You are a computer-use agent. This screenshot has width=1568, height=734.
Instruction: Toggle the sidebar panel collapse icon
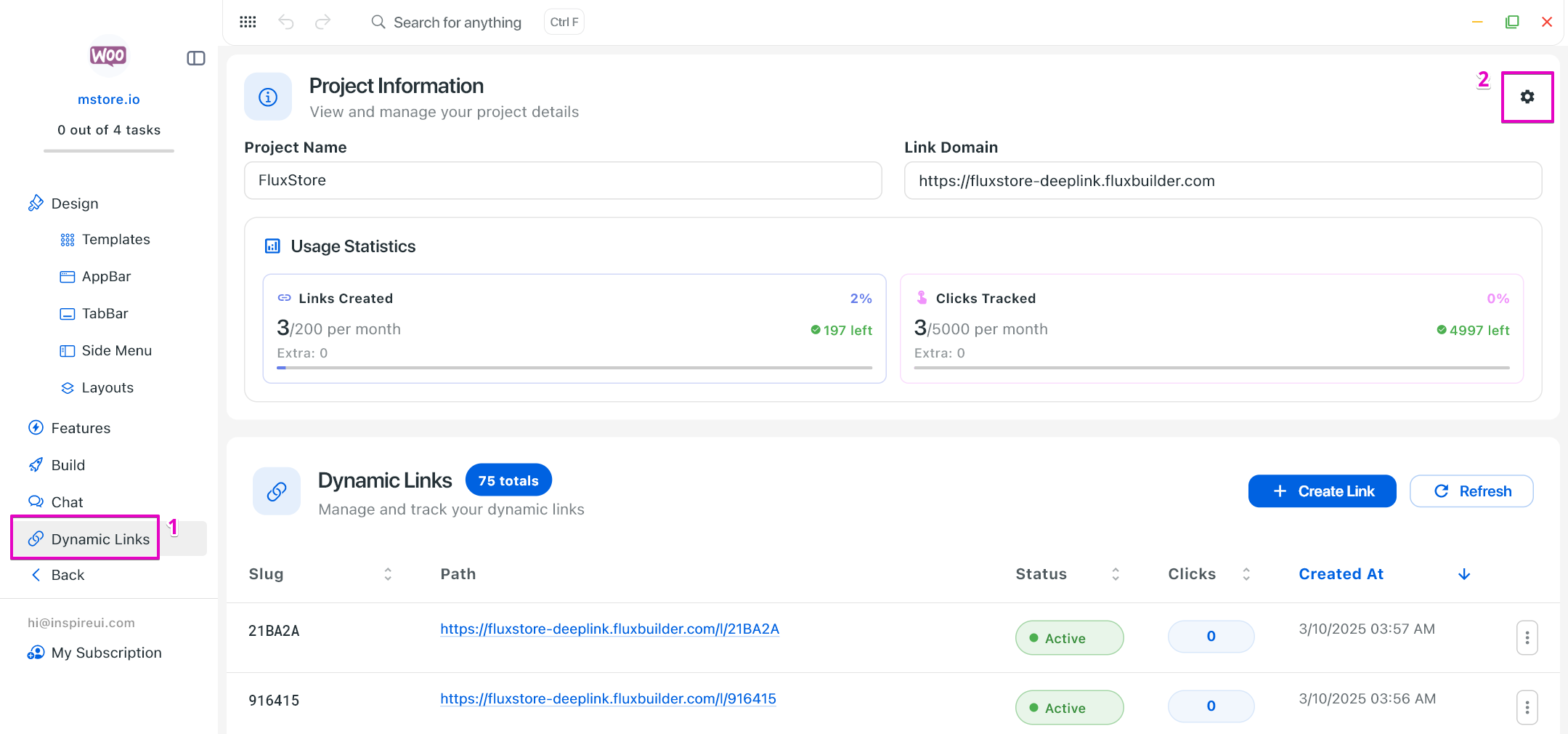tap(196, 58)
